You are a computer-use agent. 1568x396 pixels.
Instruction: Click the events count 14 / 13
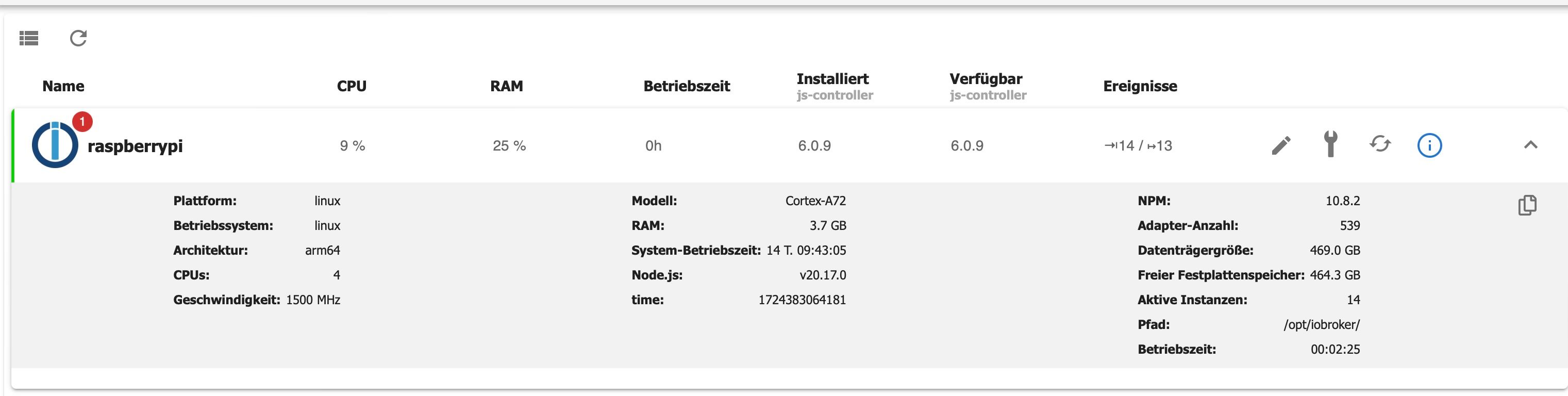tap(1138, 145)
